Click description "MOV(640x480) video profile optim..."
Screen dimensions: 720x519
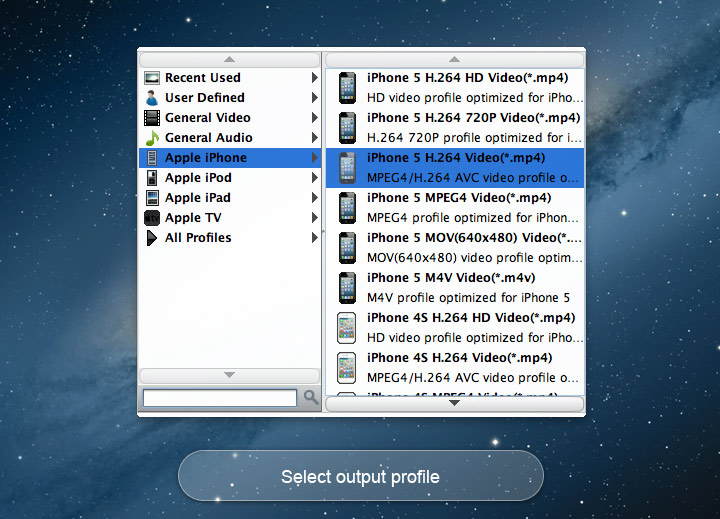pyautogui.click(x=475, y=258)
